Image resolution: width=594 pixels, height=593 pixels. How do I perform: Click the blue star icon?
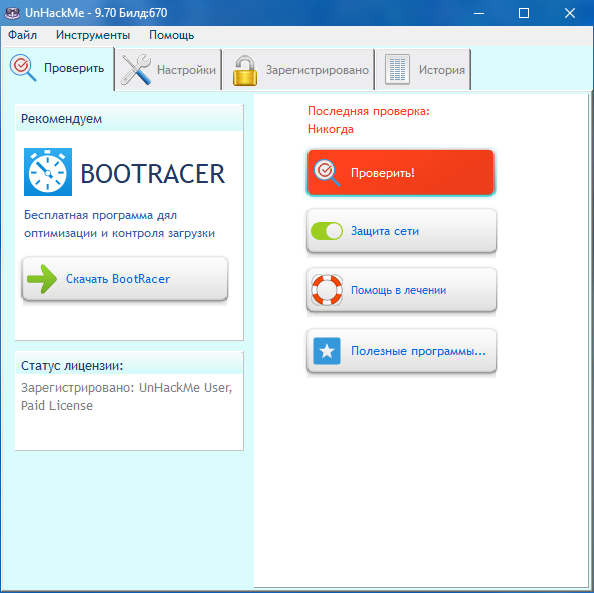pos(327,351)
